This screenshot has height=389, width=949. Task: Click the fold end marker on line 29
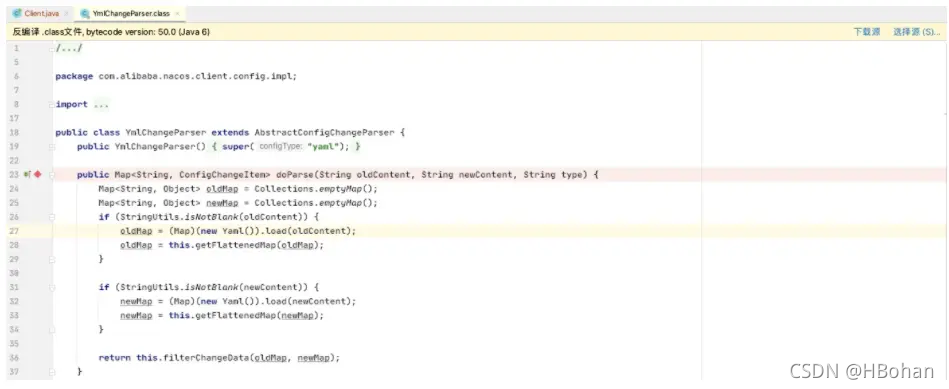click(x=52, y=259)
